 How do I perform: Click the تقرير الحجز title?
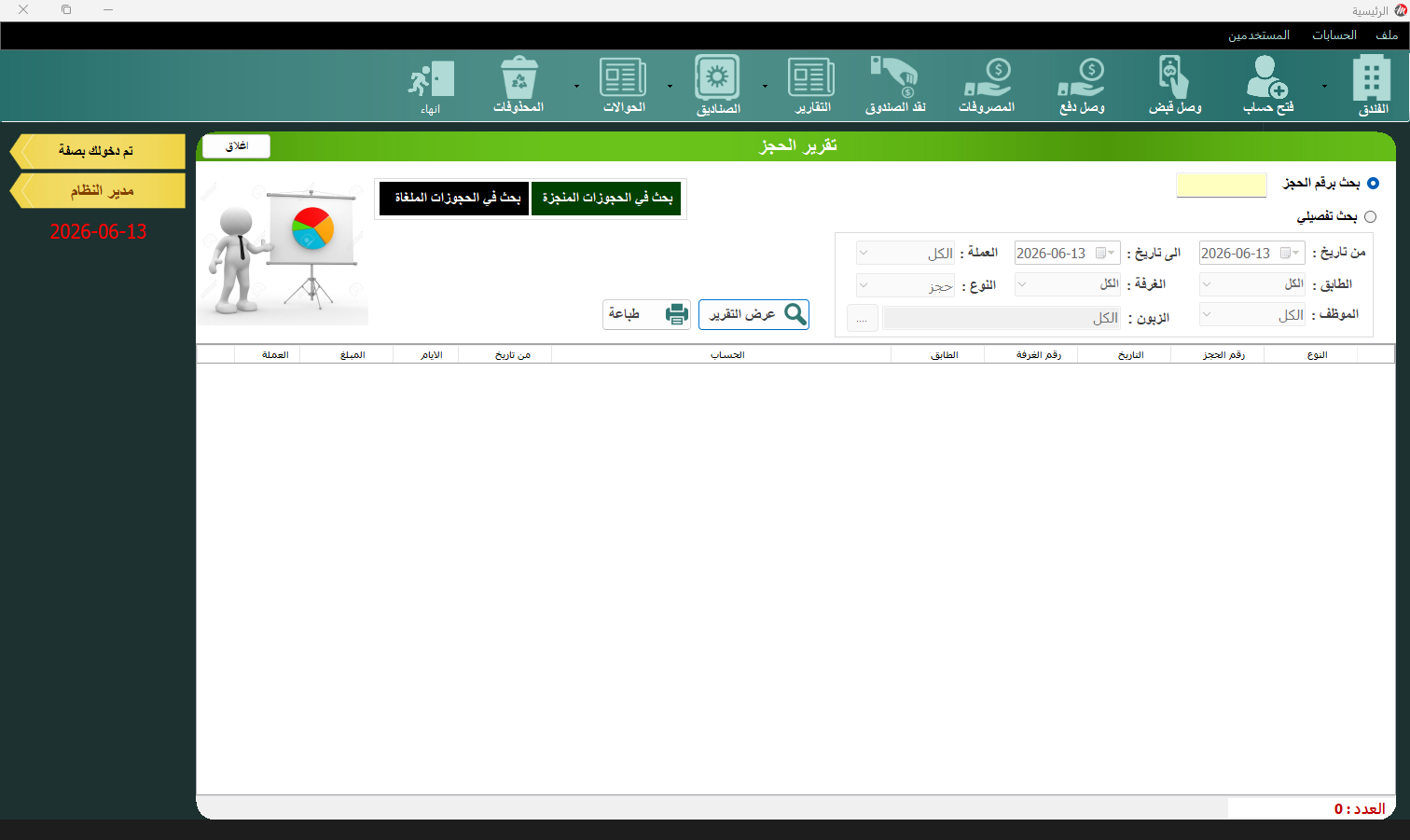point(798,145)
